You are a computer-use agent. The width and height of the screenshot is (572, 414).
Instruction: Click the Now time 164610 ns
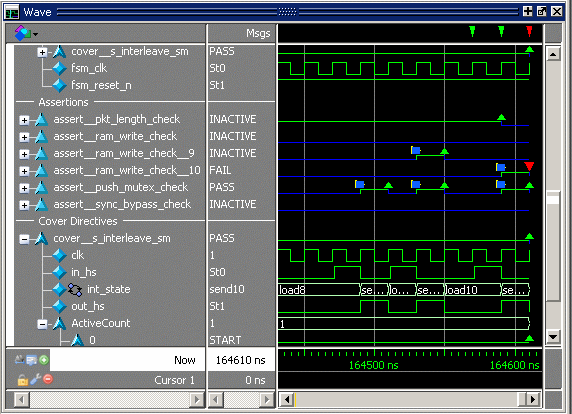(x=240, y=360)
